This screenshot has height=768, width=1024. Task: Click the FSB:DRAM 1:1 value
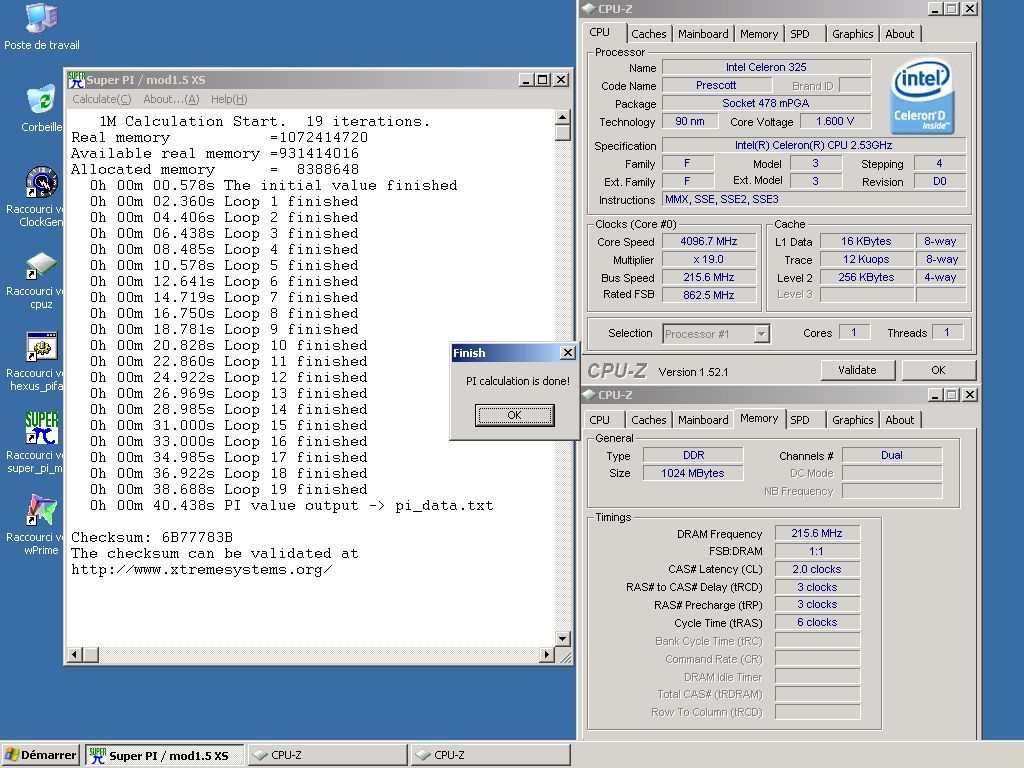click(816, 551)
